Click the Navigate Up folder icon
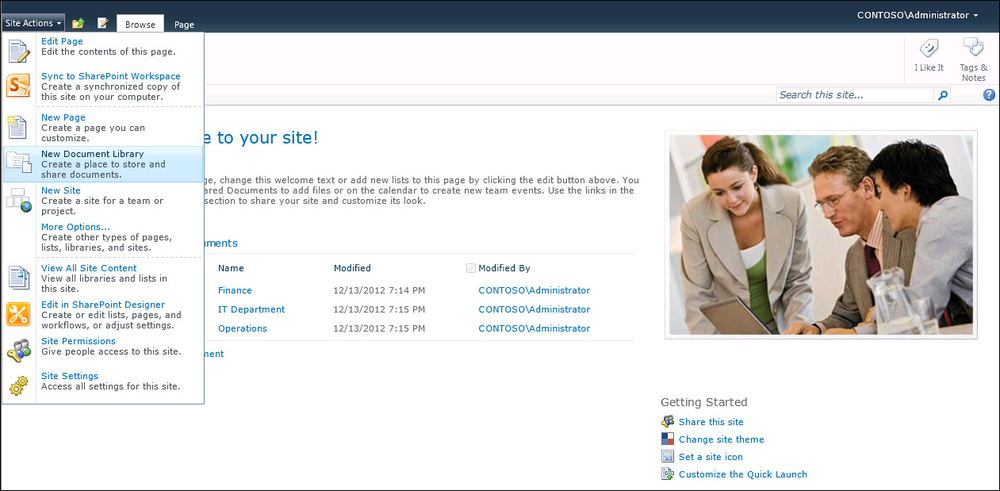The height and width of the screenshot is (491, 1000). coord(78,23)
